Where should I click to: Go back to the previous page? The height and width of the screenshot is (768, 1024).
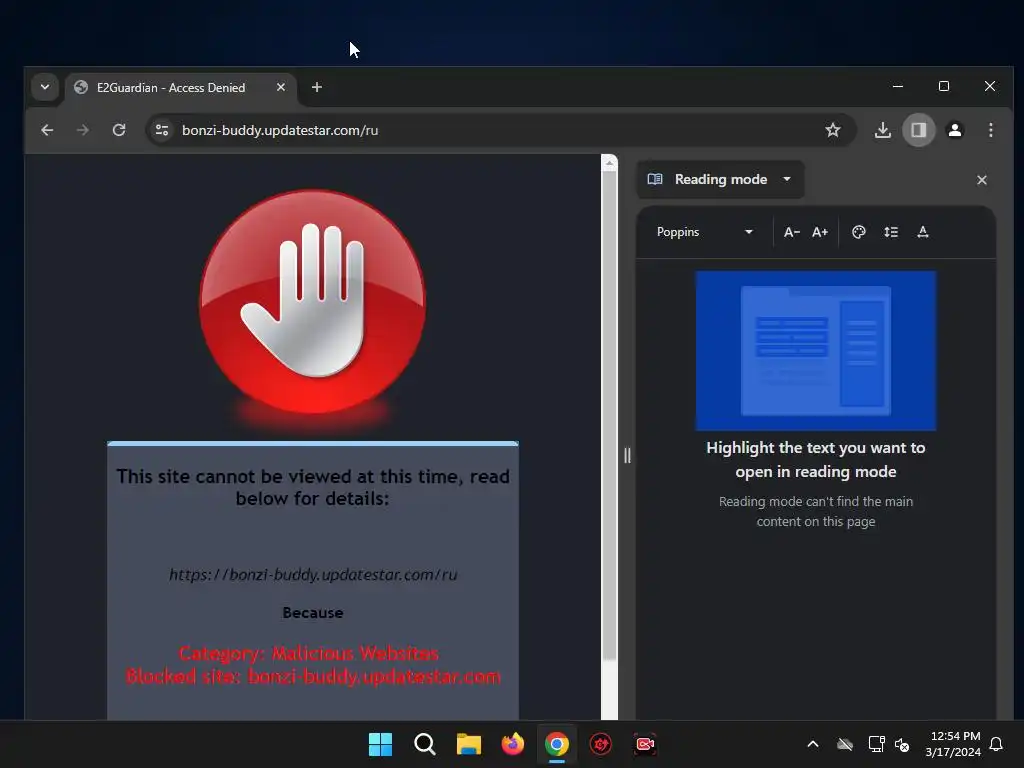47,130
